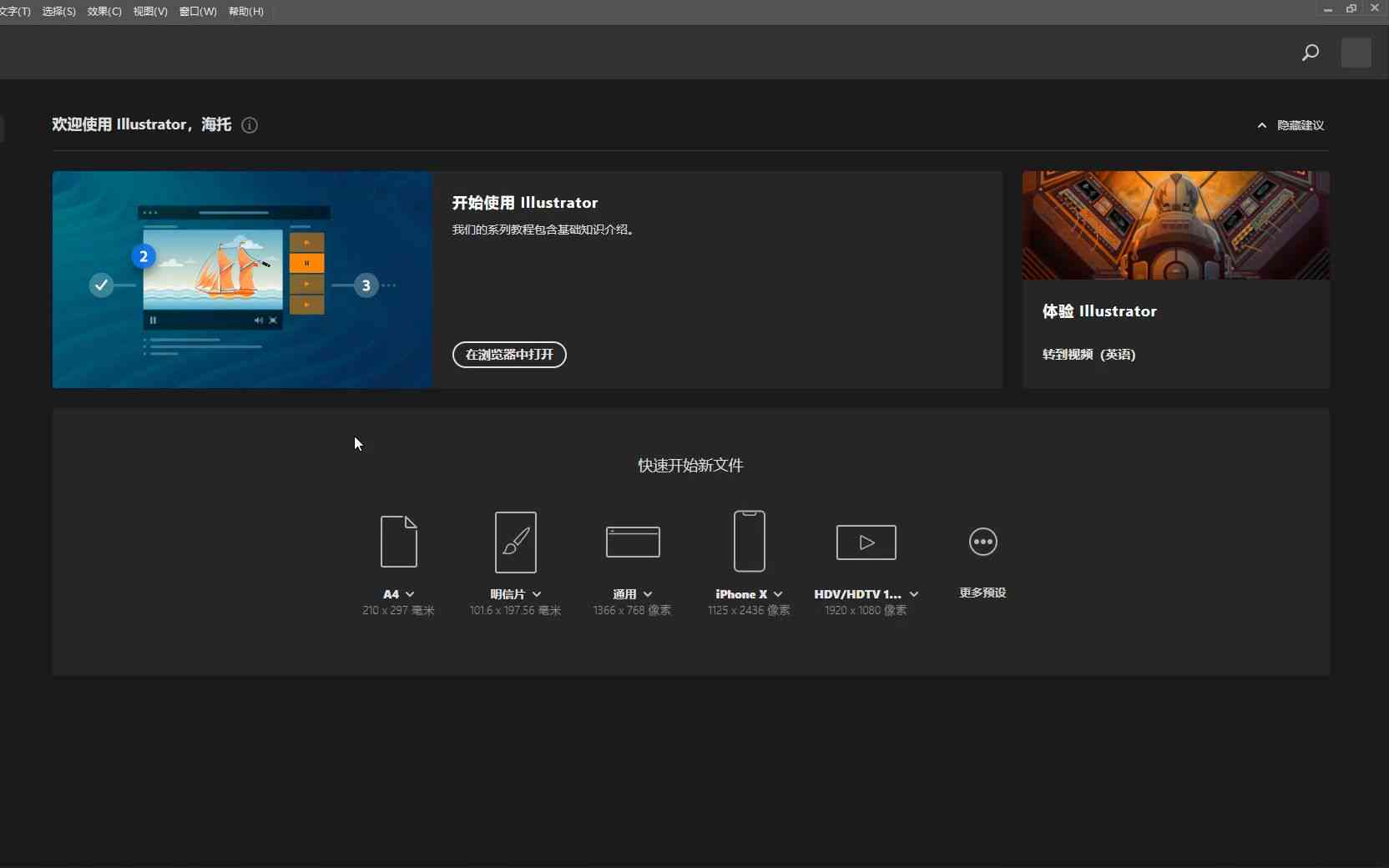Image resolution: width=1389 pixels, height=868 pixels.
Task: Click the 更多预设 ellipsis icon
Action: tap(983, 542)
